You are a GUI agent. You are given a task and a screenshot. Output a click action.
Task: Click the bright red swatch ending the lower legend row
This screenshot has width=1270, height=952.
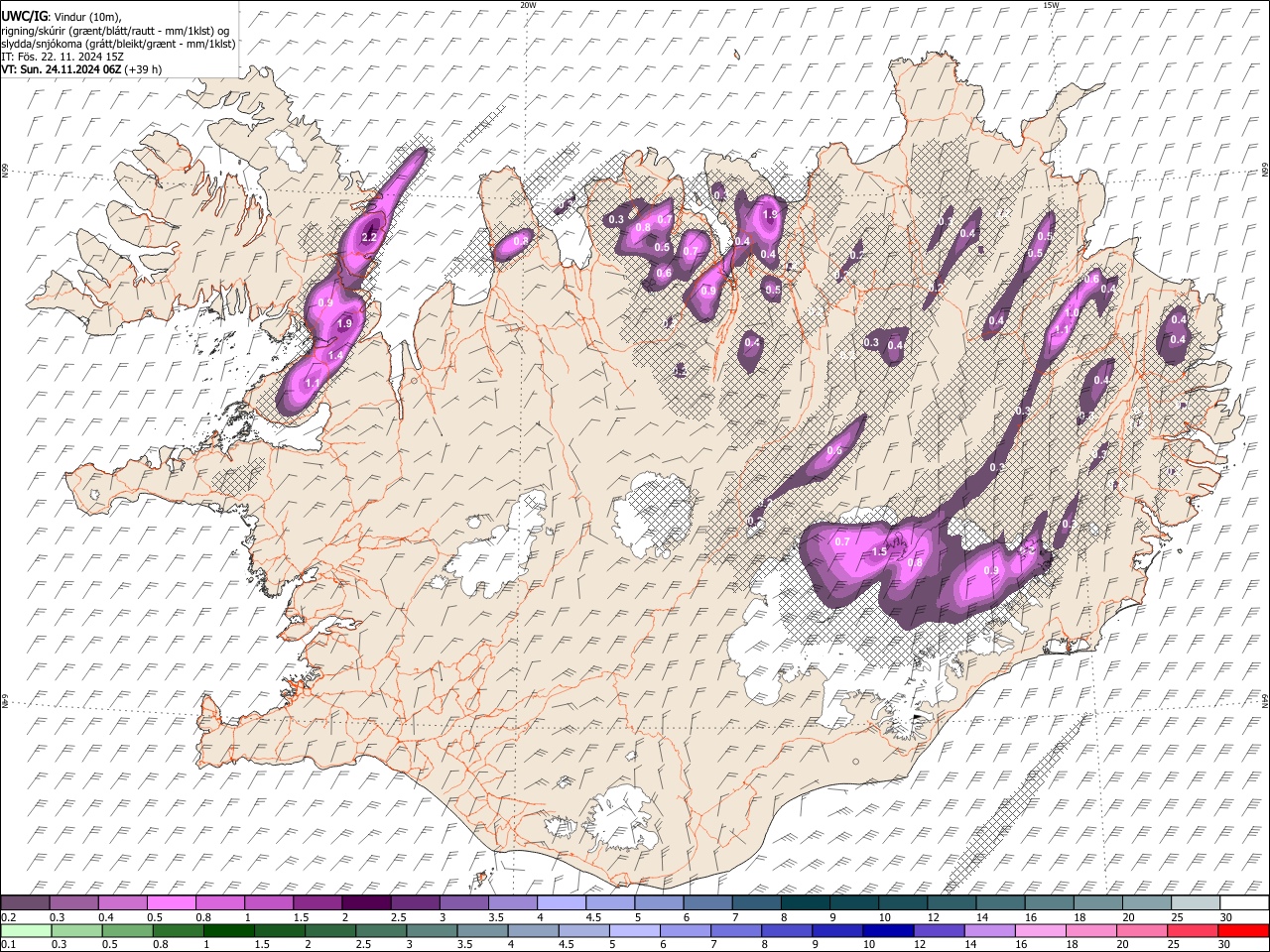[x=1243, y=930]
